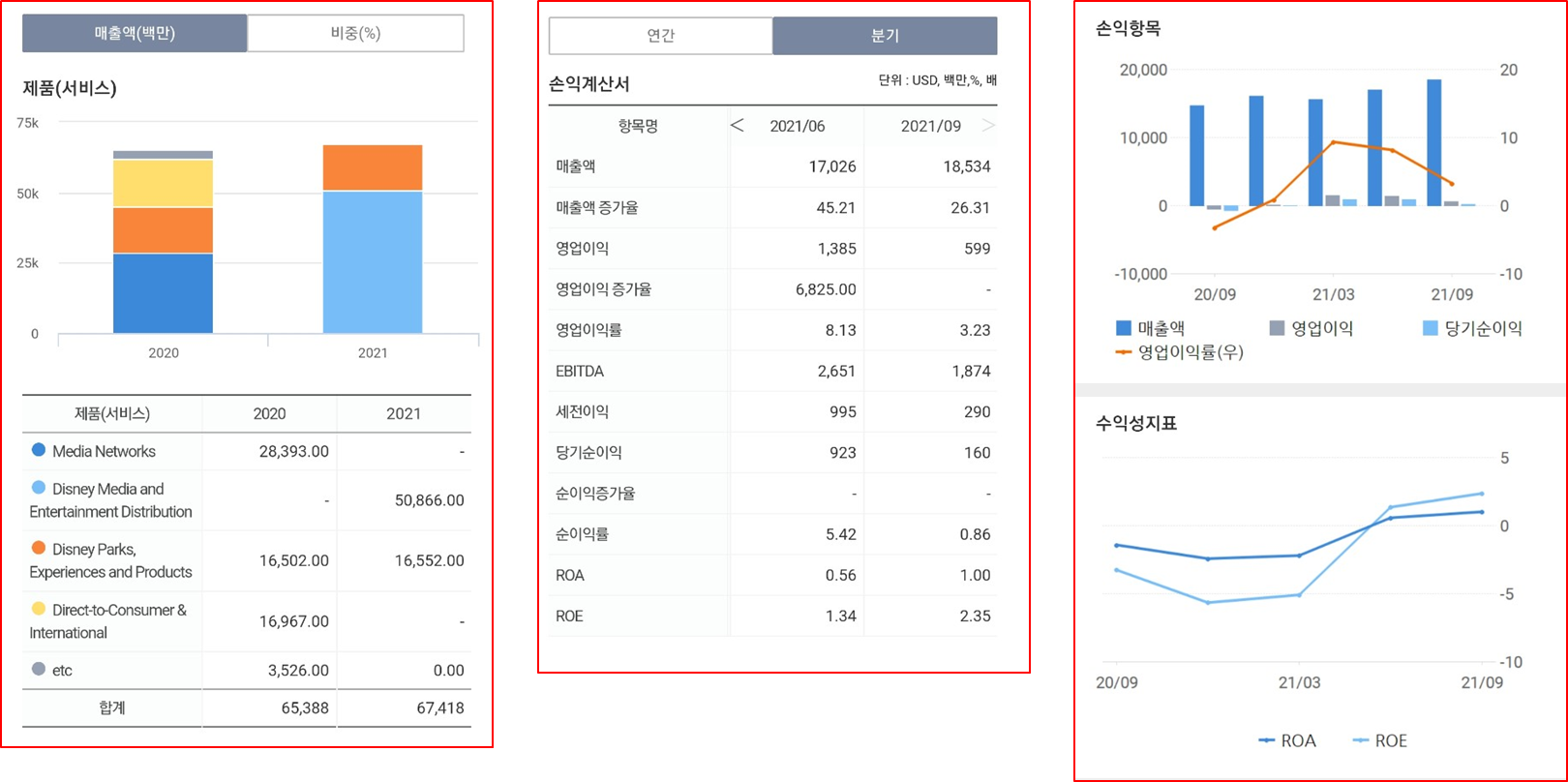Click the 67,418 total for 2021

click(440, 707)
